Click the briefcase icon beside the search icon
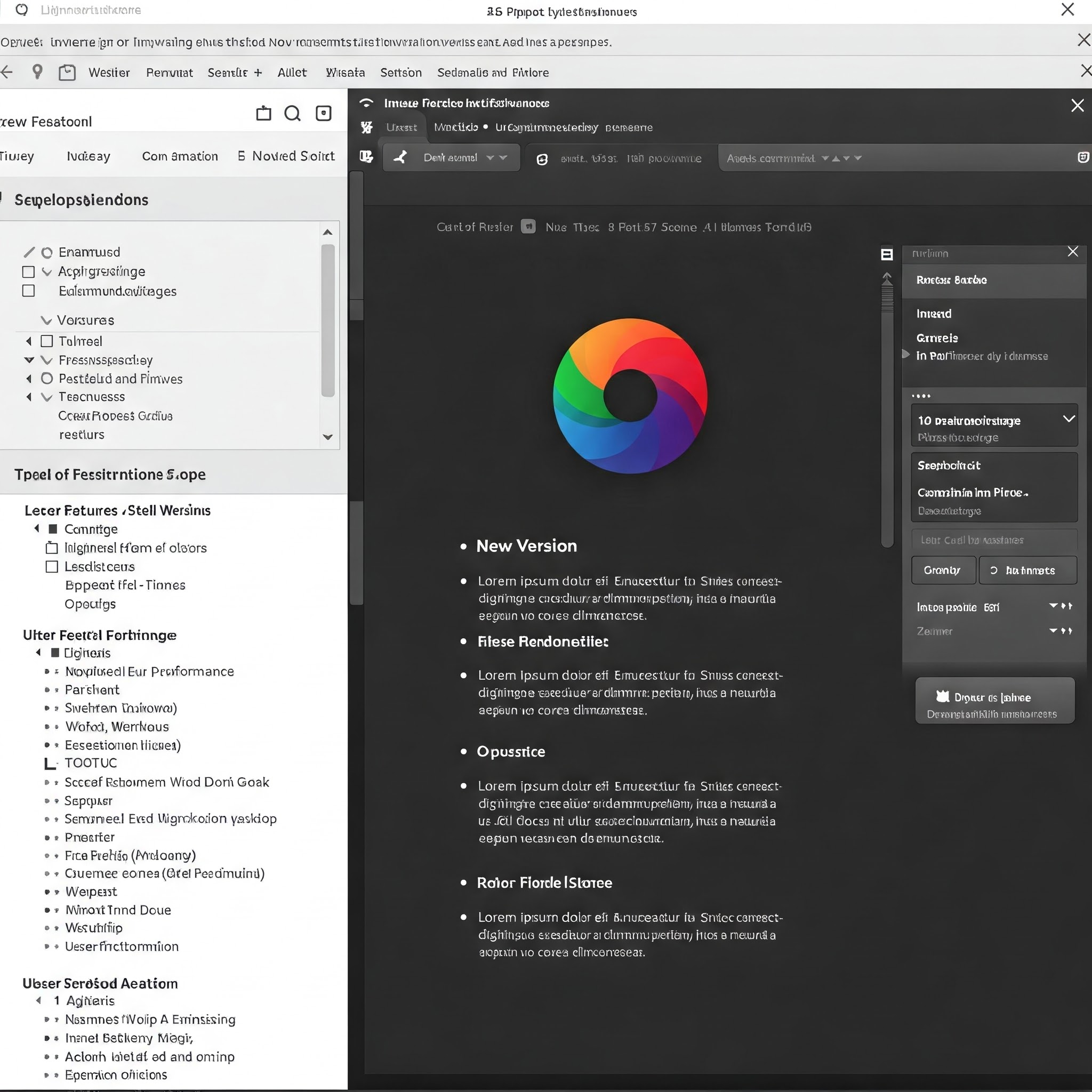This screenshot has height=1092, width=1092. point(263,114)
